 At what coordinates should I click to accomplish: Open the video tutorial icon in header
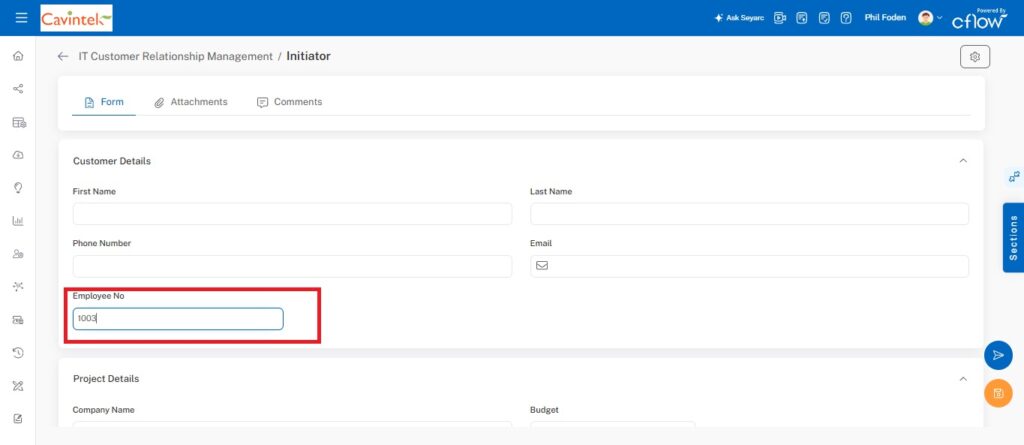[x=780, y=18]
